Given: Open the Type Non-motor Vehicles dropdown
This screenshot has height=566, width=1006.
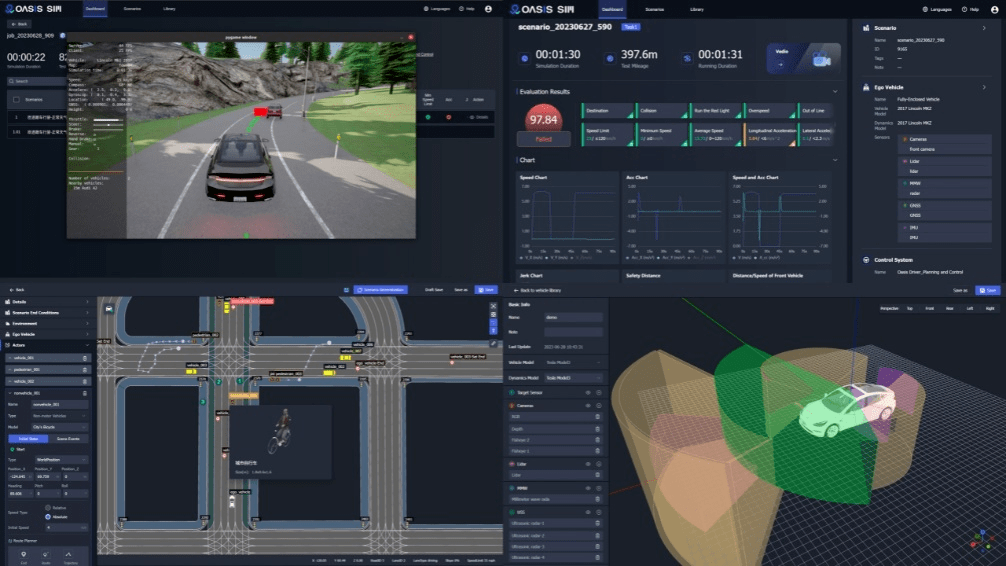Looking at the screenshot, I should 60,416.
